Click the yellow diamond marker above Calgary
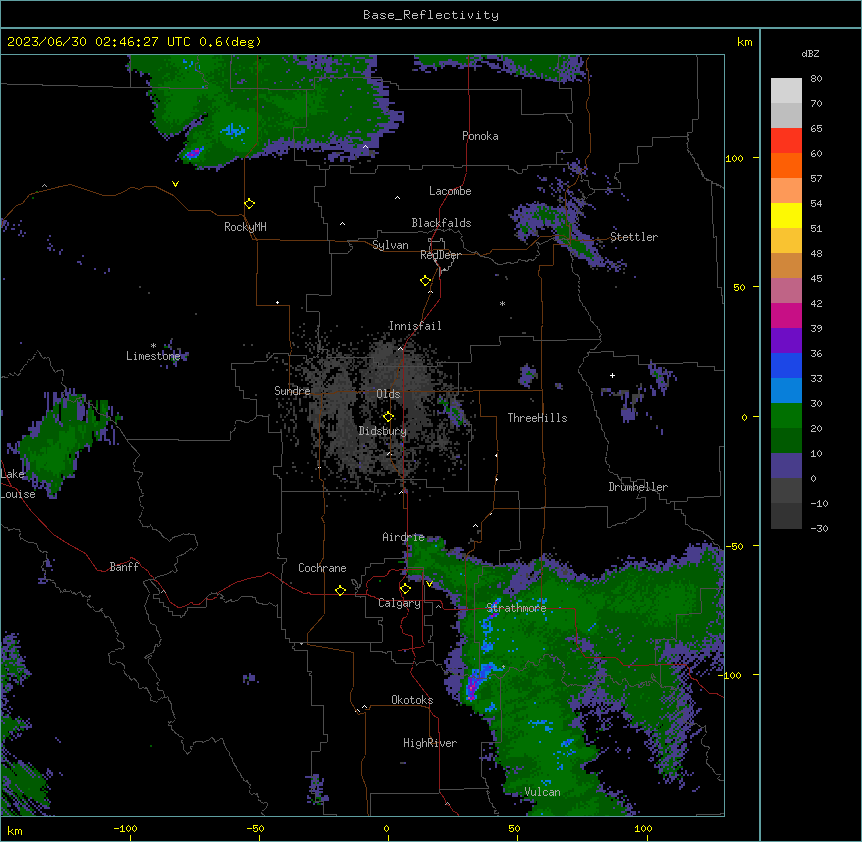This screenshot has height=842, width=862. click(x=405, y=589)
